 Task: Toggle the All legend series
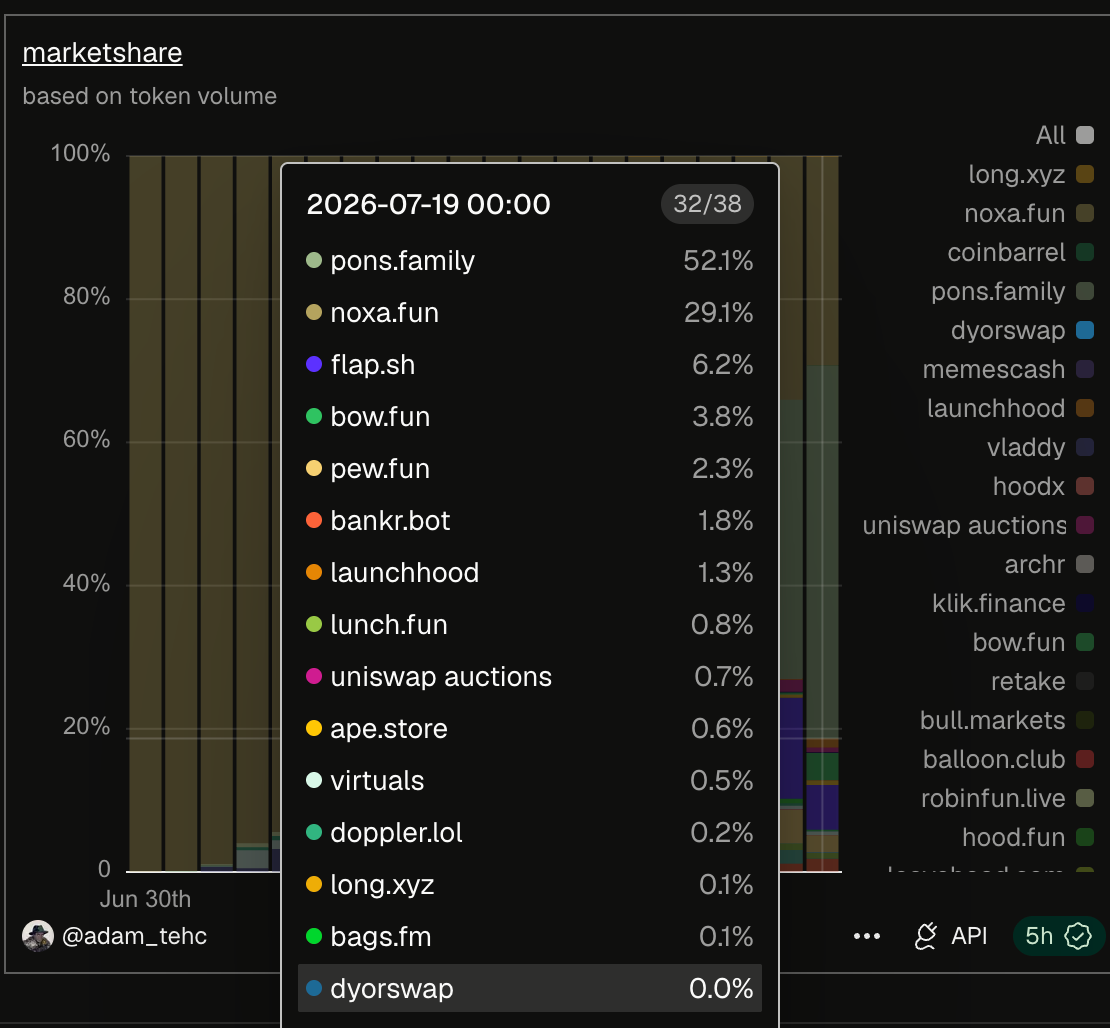(1065, 135)
